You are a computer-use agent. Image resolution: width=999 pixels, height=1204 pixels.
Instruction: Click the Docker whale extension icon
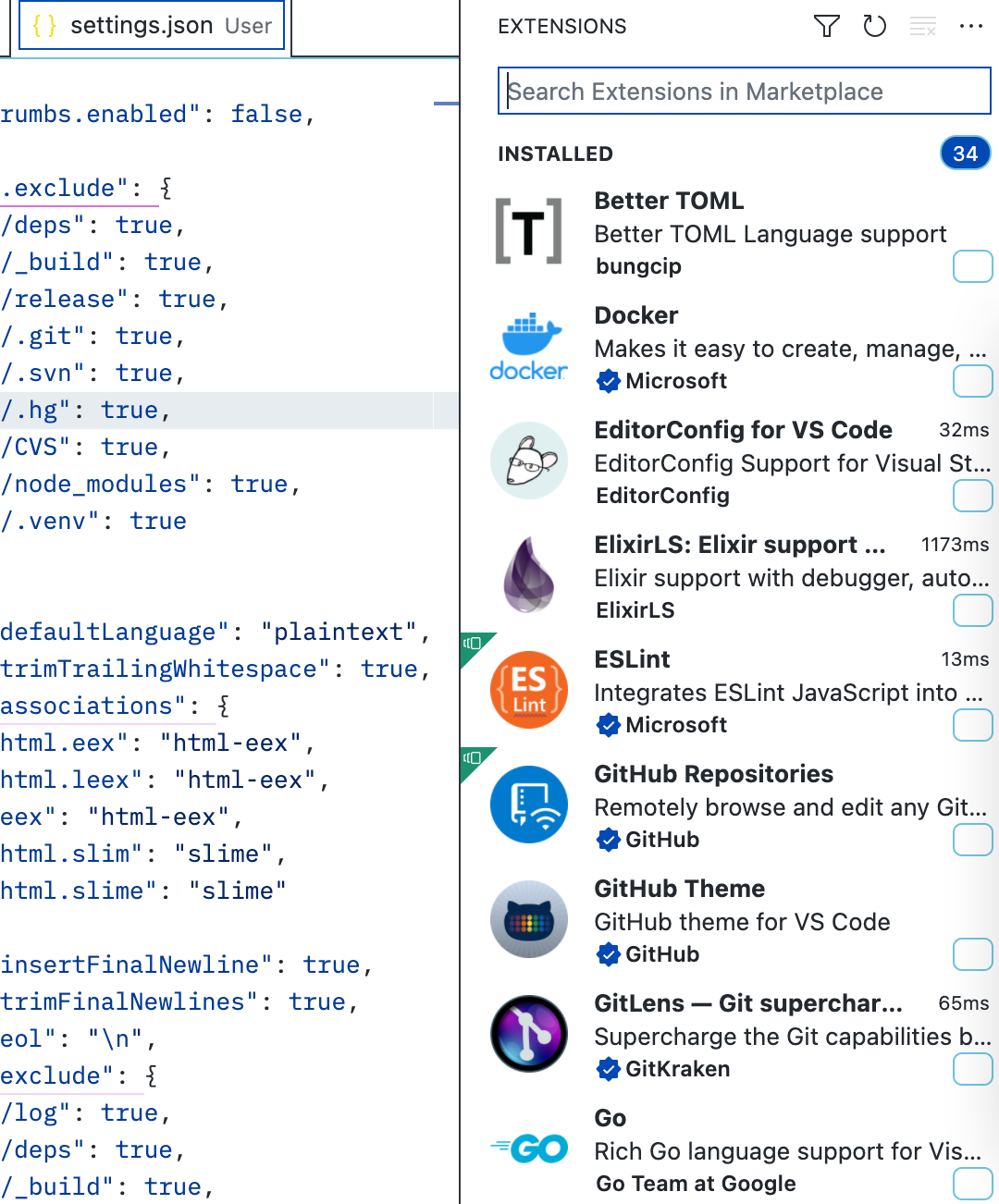[528, 344]
